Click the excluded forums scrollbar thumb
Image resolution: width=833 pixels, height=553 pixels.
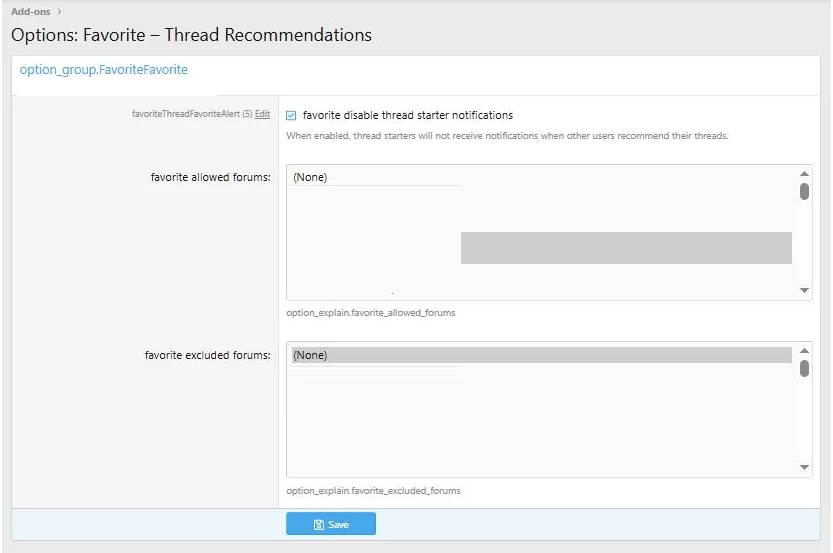coord(804,368)
